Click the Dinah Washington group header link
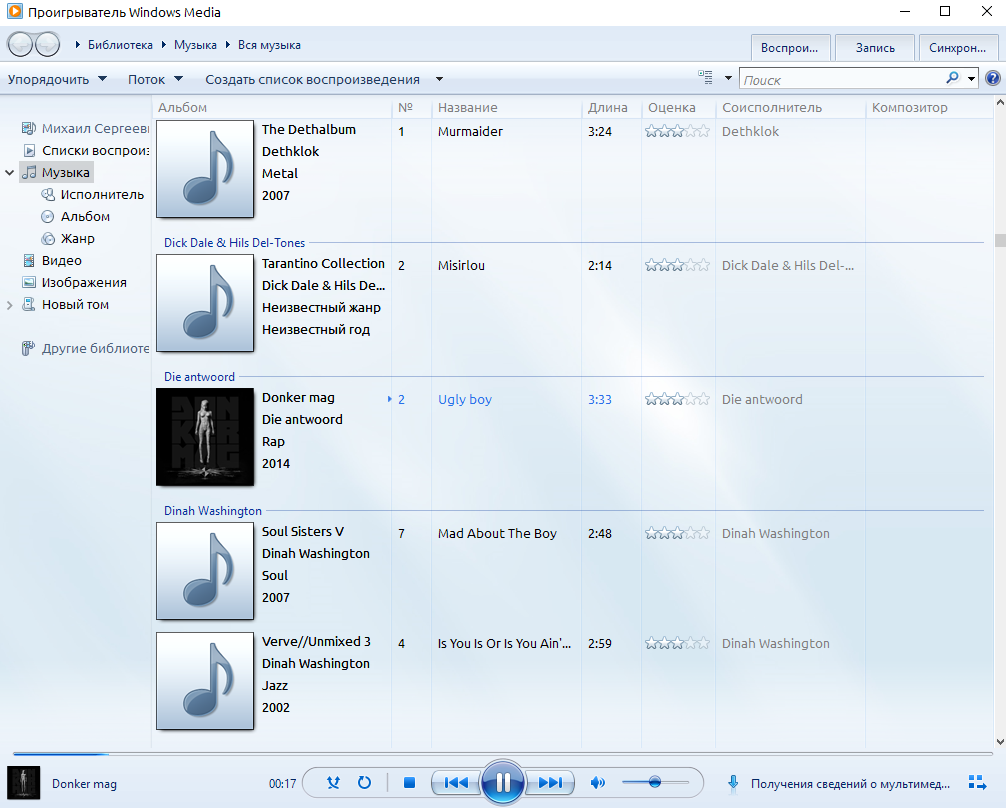The height and width of the screenshot is (808, 1006). click(213, 511)
